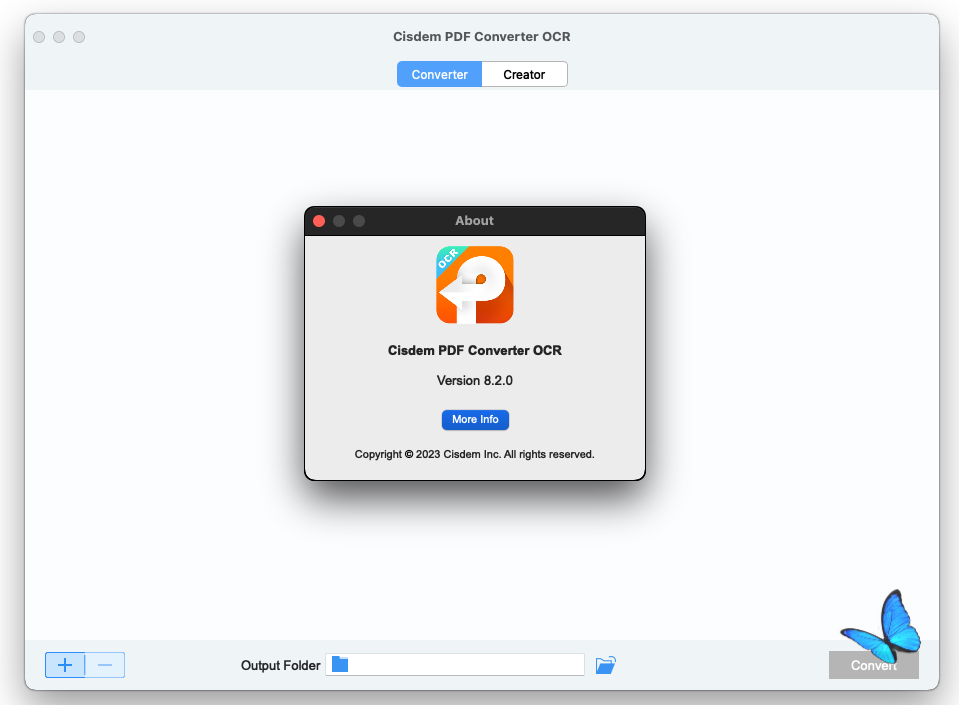Click the Version 8.2.0 text
Screen dimensions: 959x705
pos(475,380)
